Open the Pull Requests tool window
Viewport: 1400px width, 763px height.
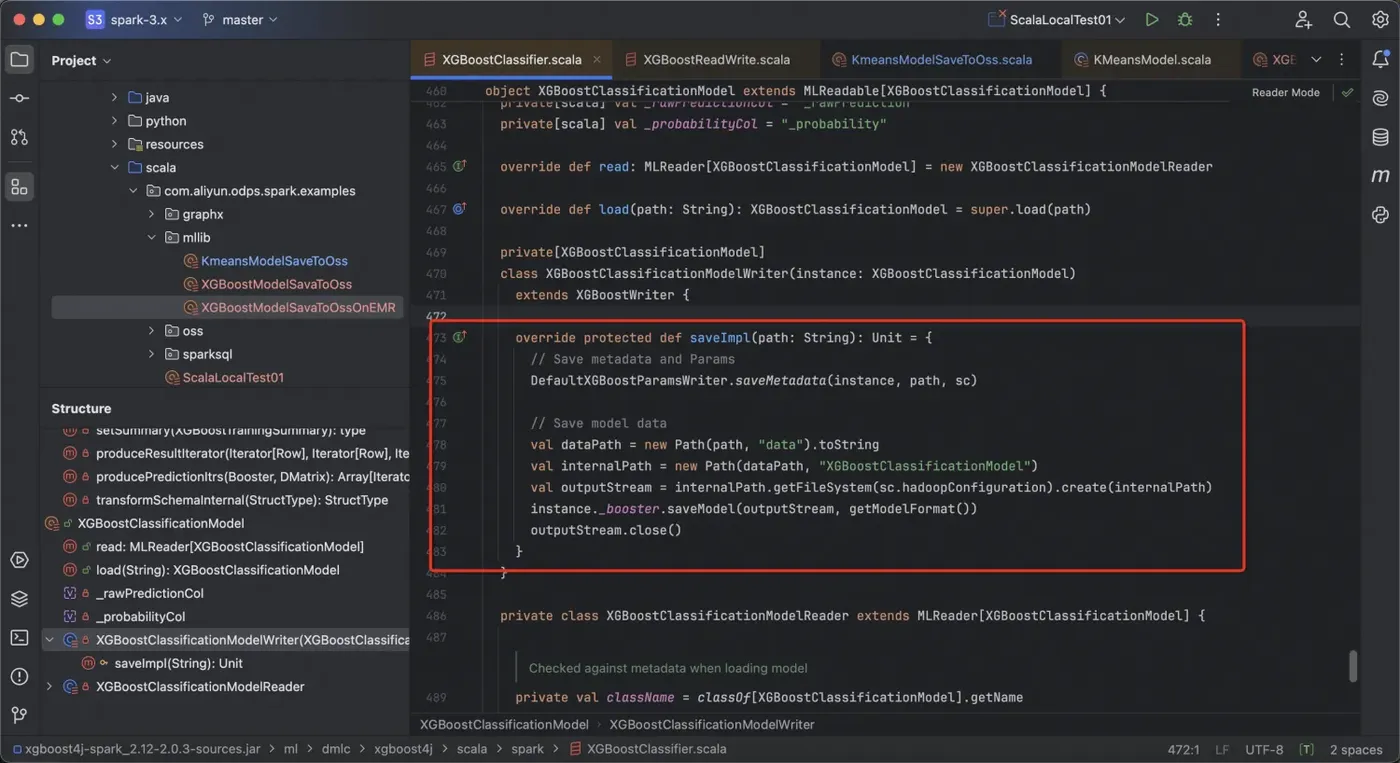click(19, 137)
